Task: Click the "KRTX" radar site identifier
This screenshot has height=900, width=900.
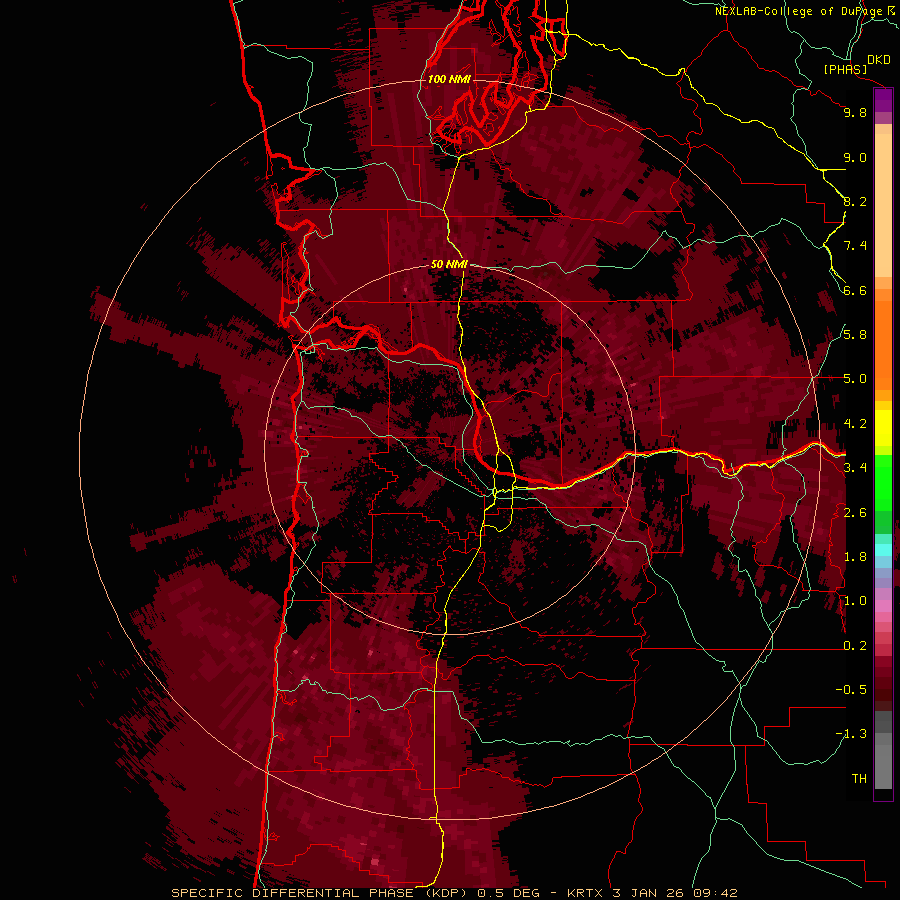Action: pos(585,893)
